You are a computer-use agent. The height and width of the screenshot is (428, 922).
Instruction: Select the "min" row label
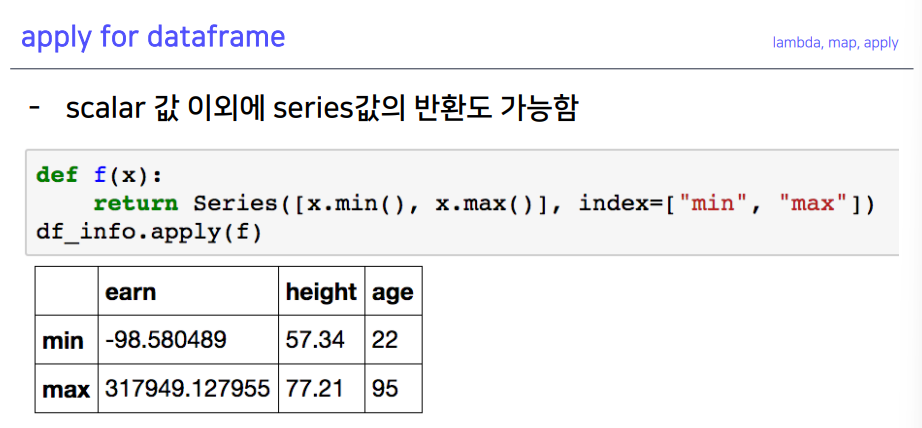tap(63, 340)
